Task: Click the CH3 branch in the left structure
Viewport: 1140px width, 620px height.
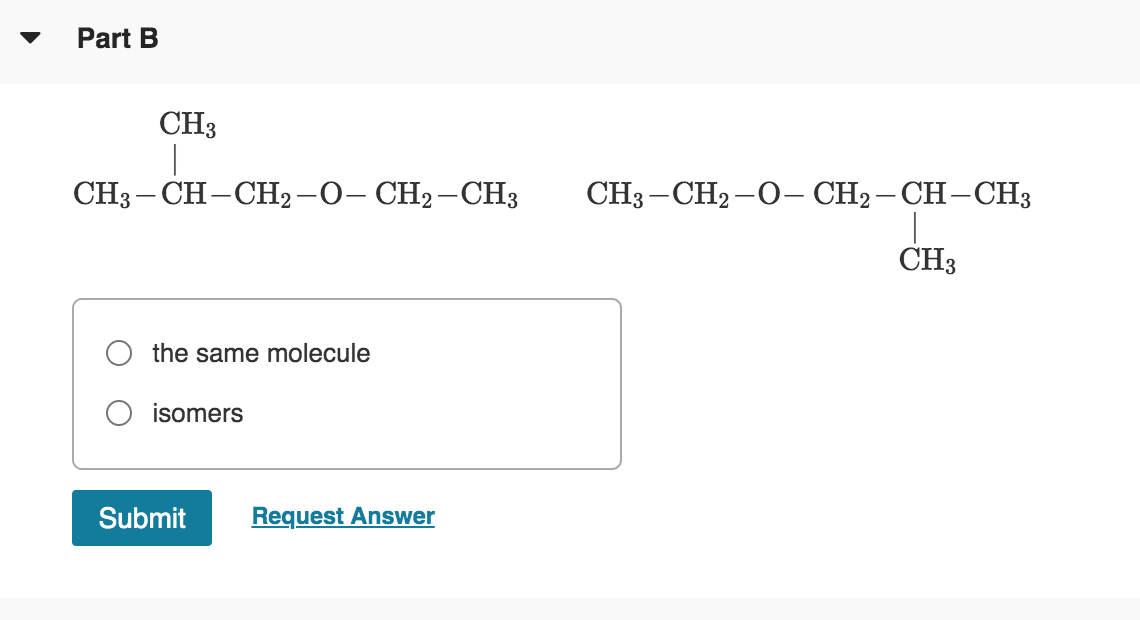Action: tap(186, 125)
